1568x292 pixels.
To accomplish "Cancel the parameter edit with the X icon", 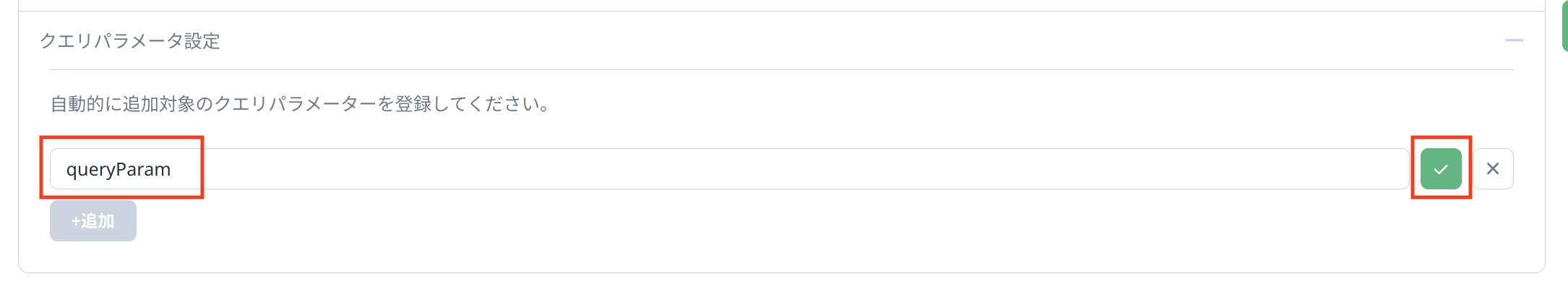I will click(x=1493, y=169).
